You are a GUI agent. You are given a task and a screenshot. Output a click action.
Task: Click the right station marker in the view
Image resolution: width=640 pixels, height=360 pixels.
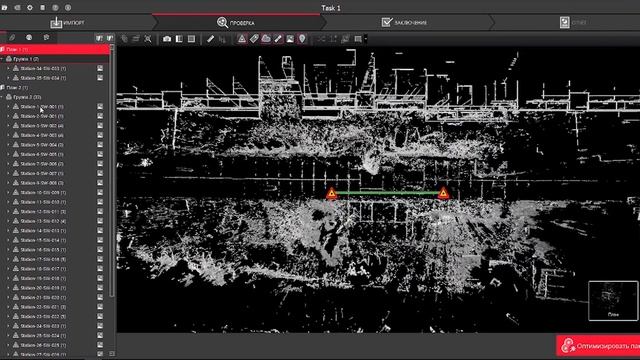coord(443,193)
